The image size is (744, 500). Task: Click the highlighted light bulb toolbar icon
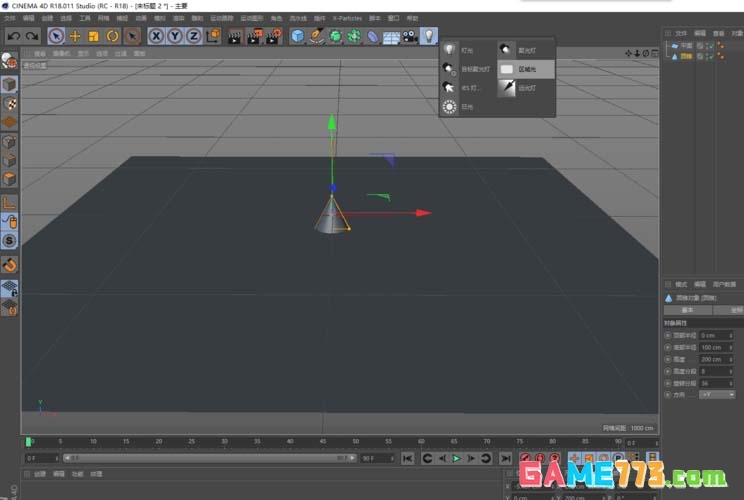pyautogui.click(x=429, y=36)
